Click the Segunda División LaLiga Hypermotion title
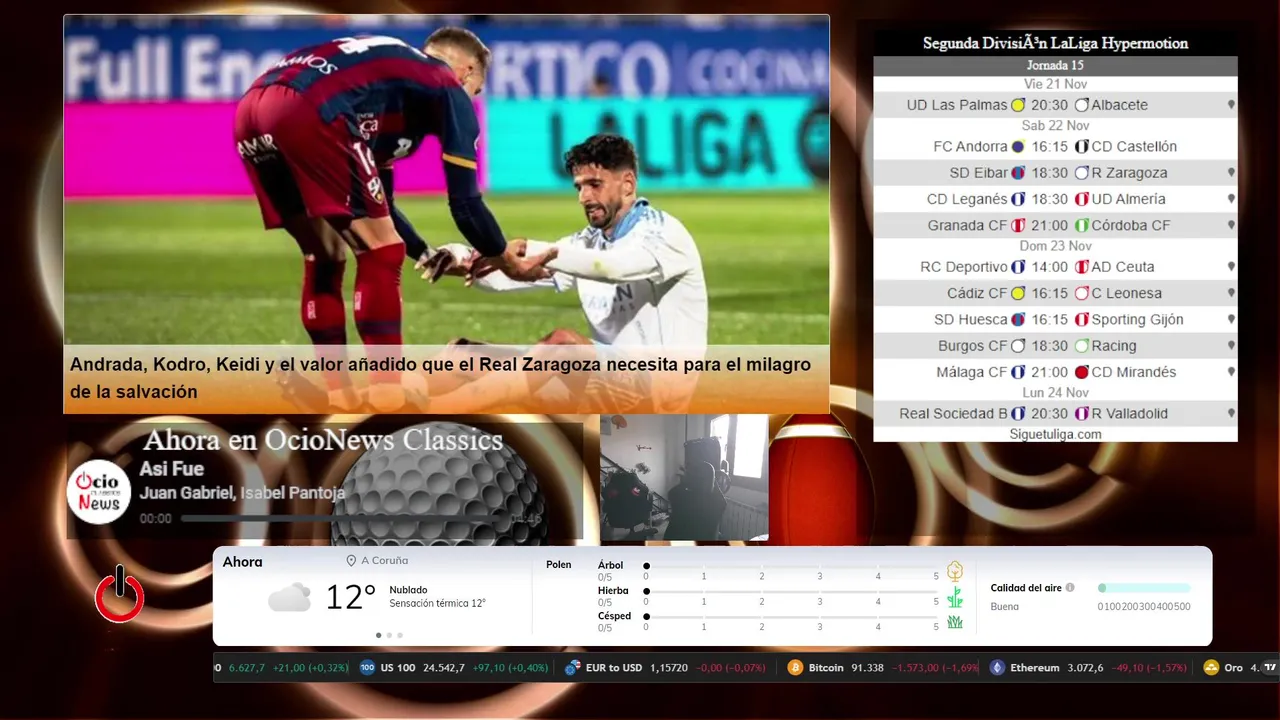 pos(1055,43)
